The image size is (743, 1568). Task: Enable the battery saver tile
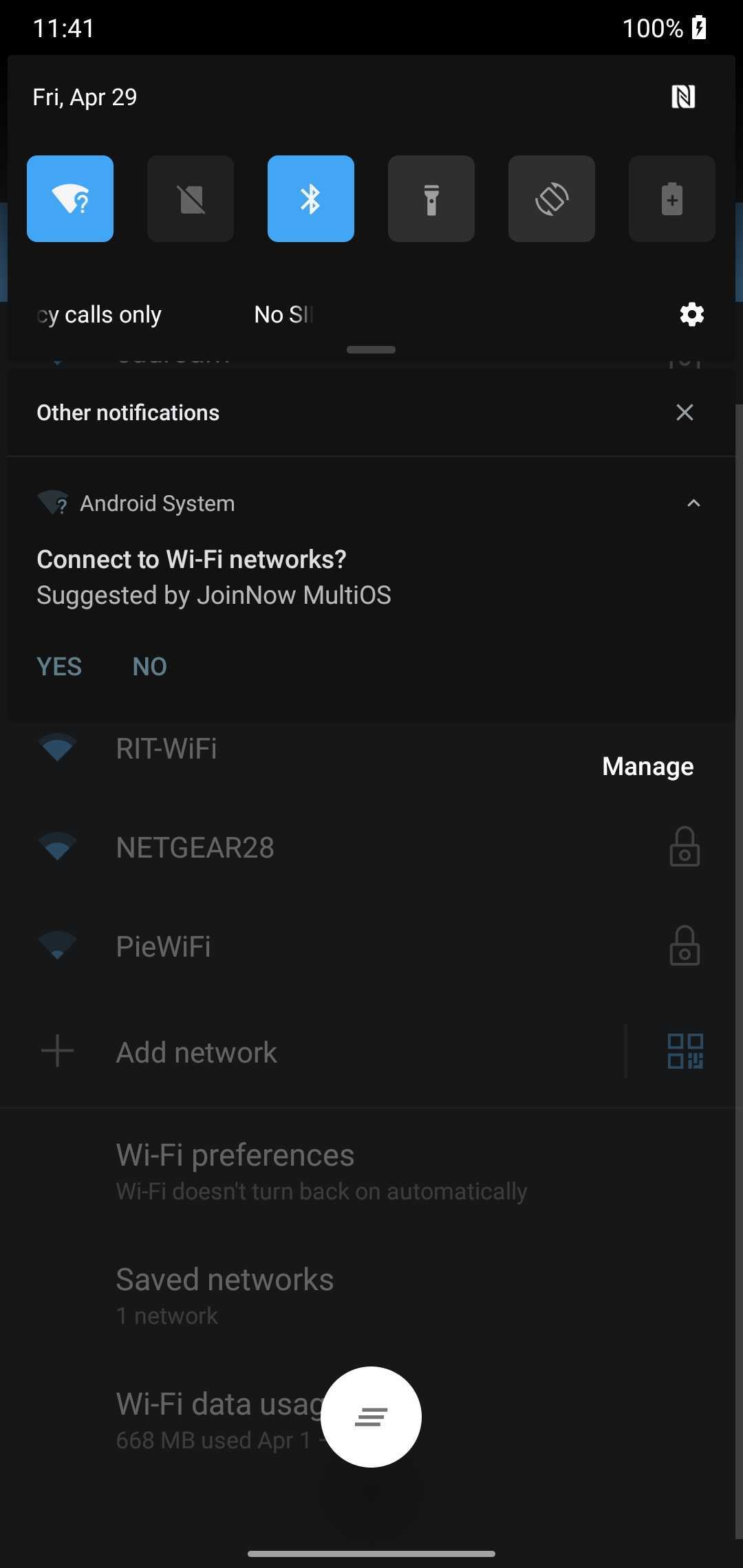672,199
